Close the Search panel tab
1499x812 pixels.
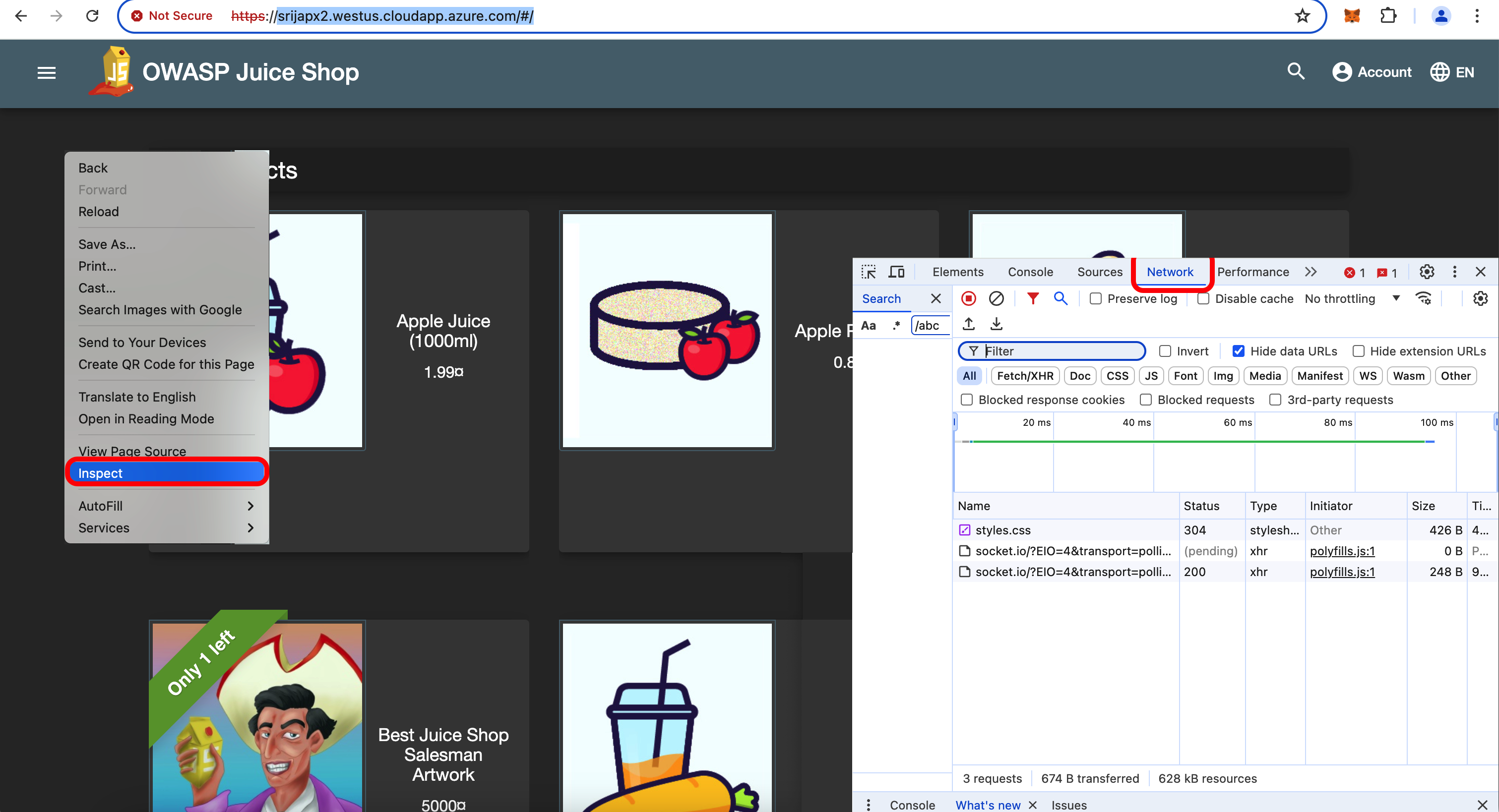pyautogui.click(x=936, y=298)
